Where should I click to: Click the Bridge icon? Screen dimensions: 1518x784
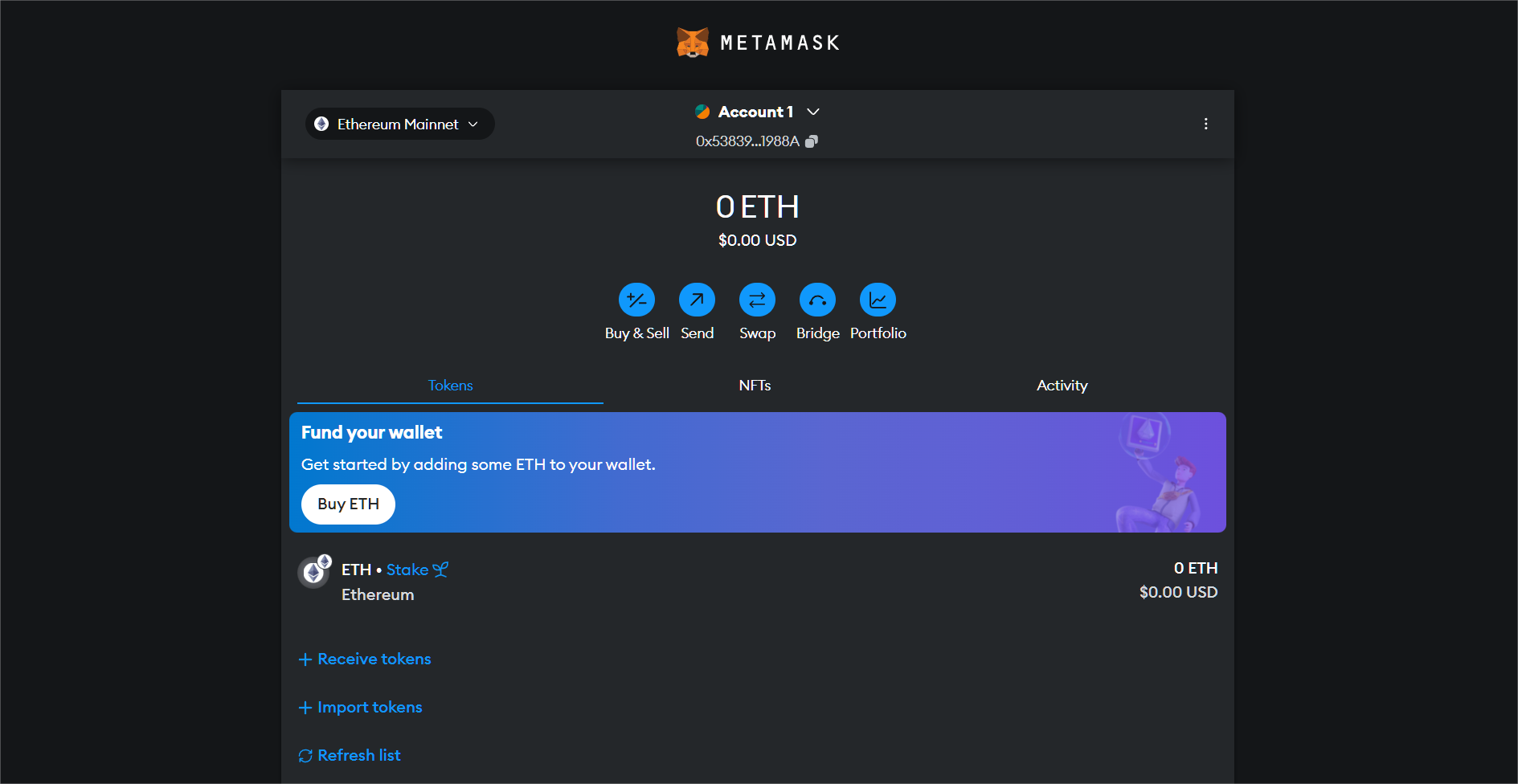click(x=817, y=300)
